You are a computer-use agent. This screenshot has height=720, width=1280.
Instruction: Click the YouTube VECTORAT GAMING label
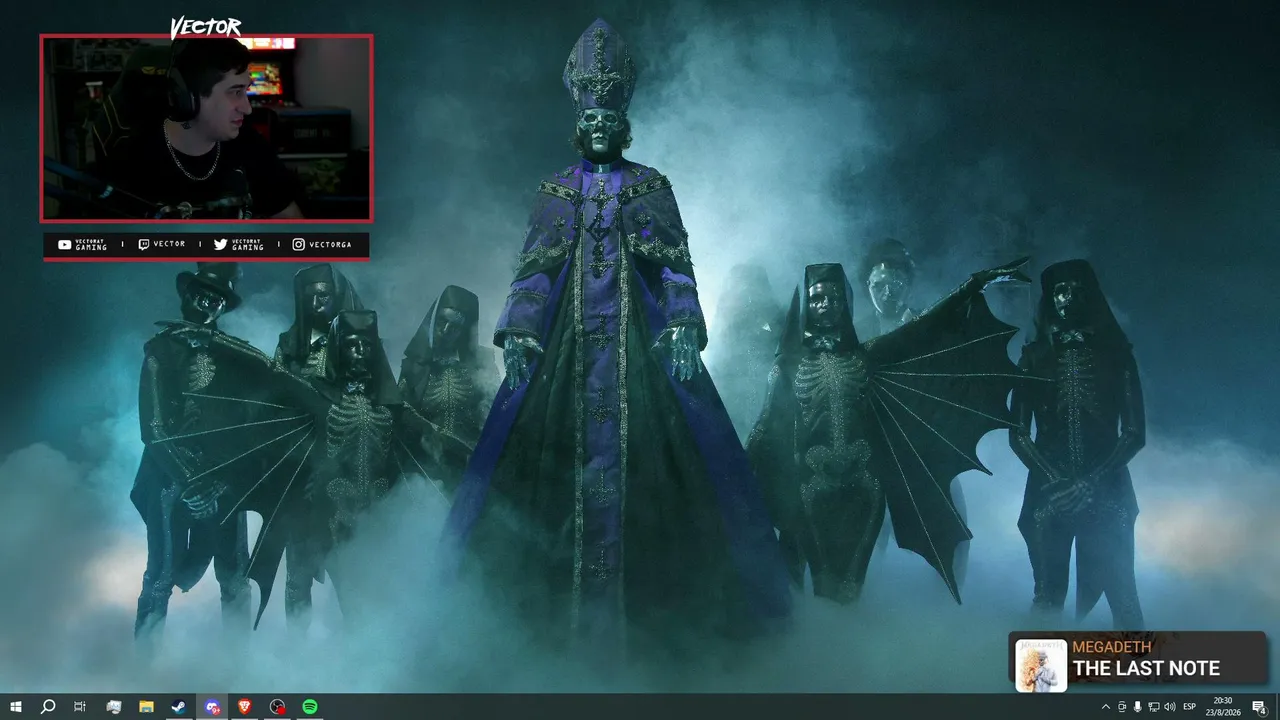(82, 244)
